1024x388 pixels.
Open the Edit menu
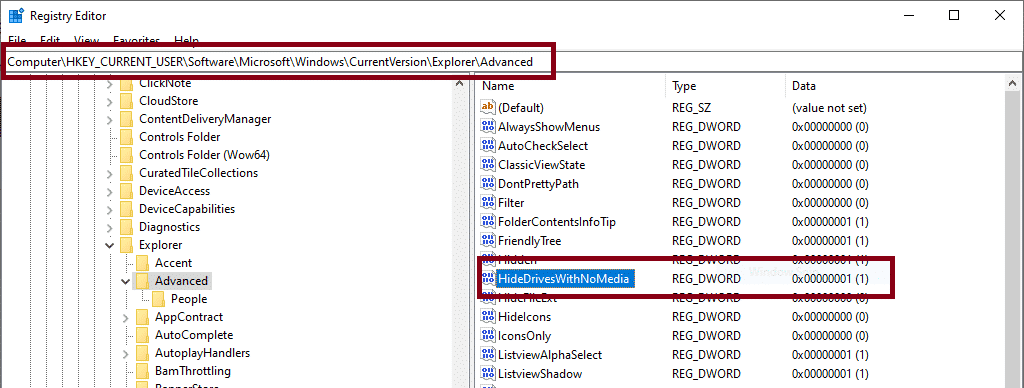[x=50, y=40]
